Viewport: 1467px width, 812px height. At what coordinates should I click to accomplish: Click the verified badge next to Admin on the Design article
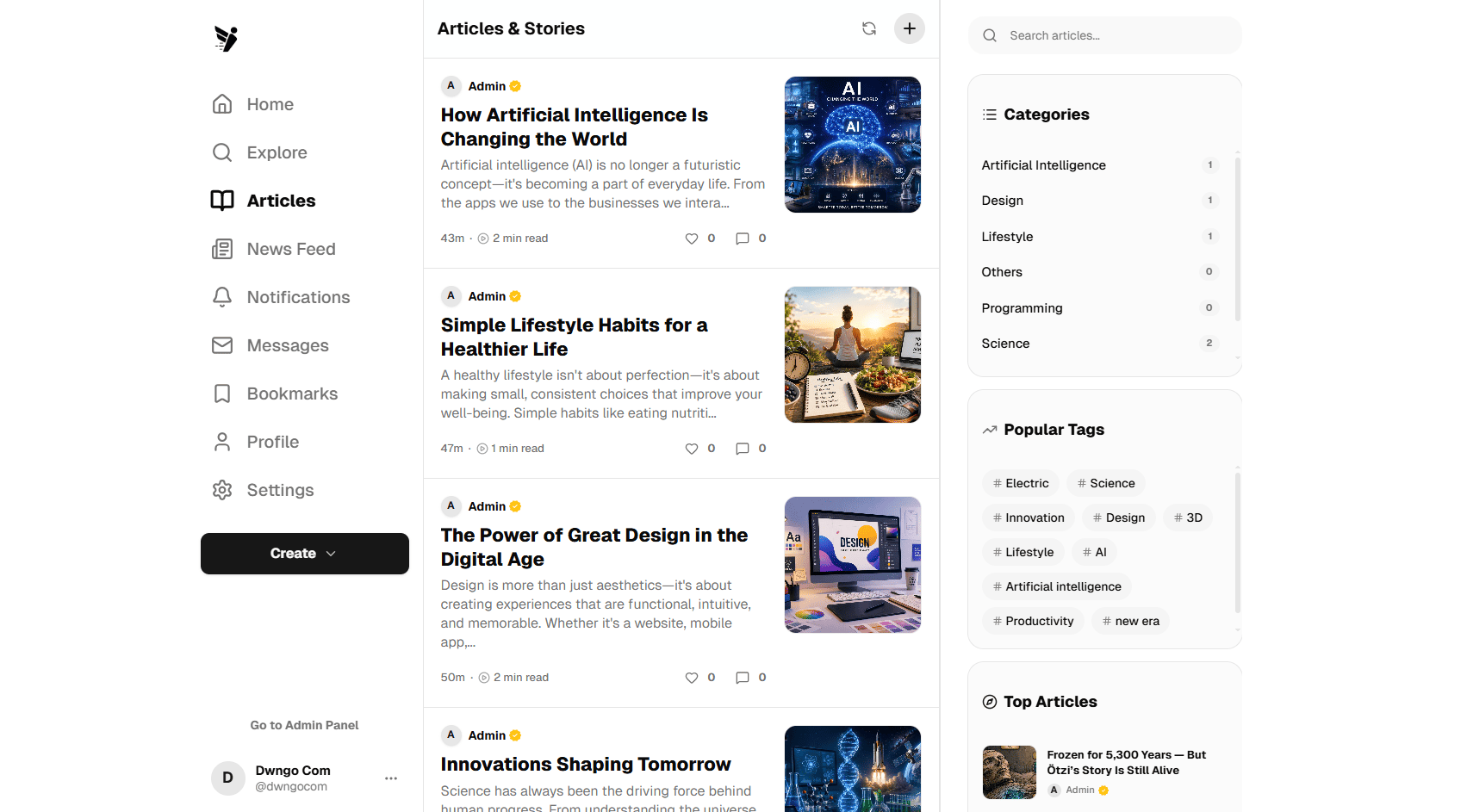pos(515,506)
